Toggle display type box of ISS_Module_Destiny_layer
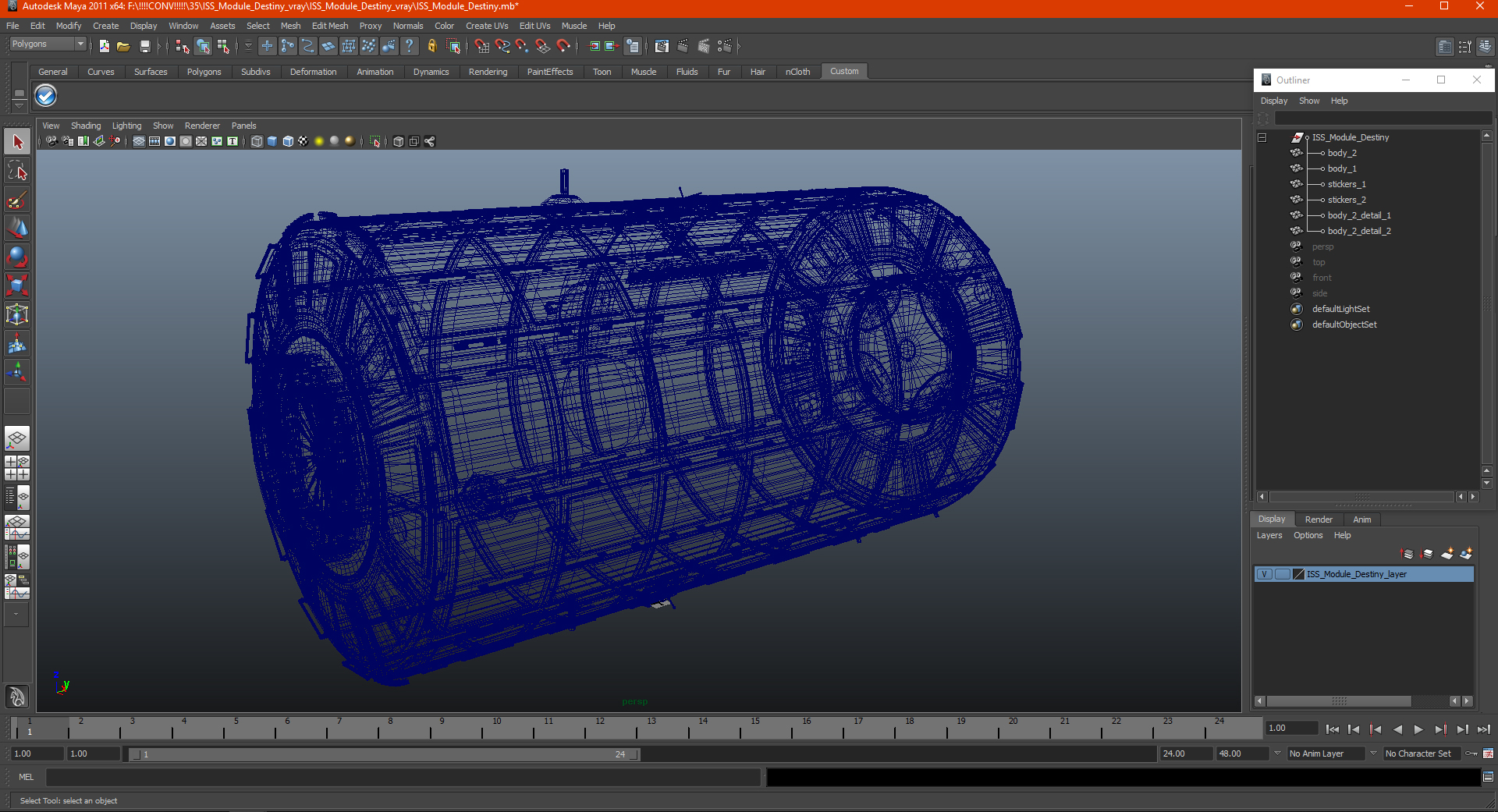The height and width of the screenshot is (812, 1498). click(1282, 574)
